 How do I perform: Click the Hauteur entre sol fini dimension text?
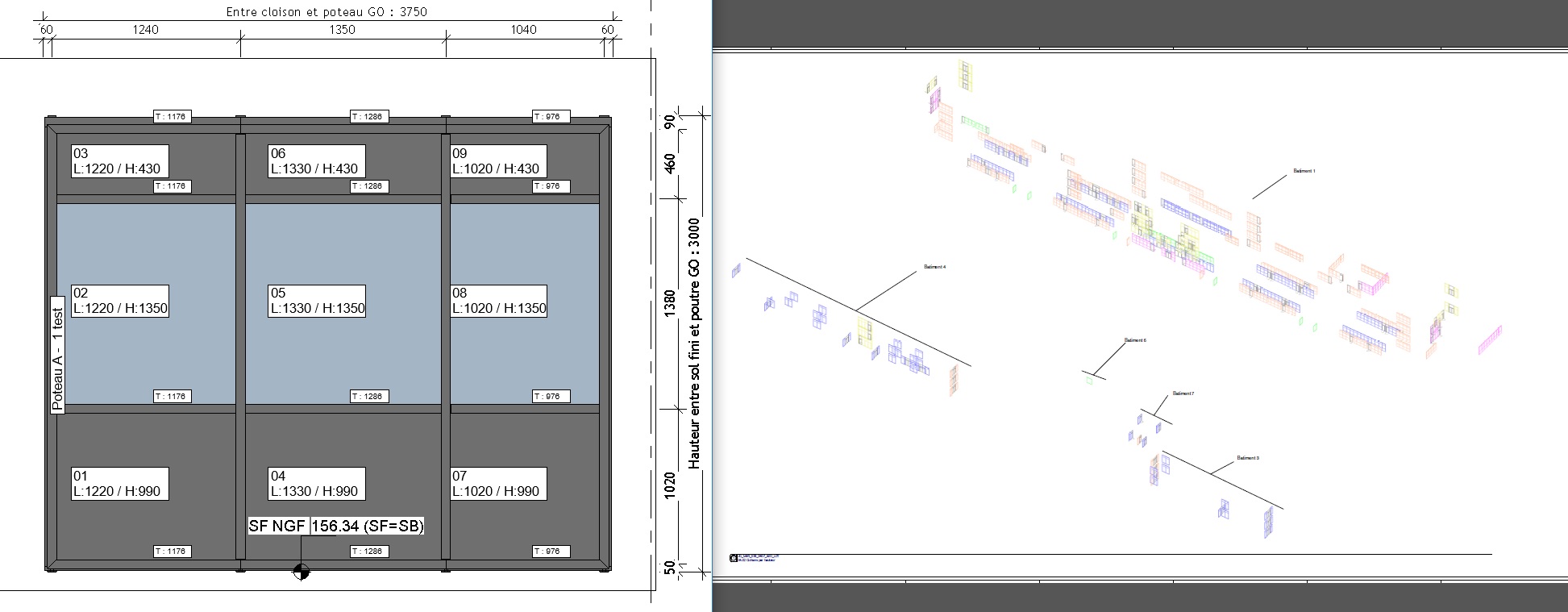click(694, 343)
